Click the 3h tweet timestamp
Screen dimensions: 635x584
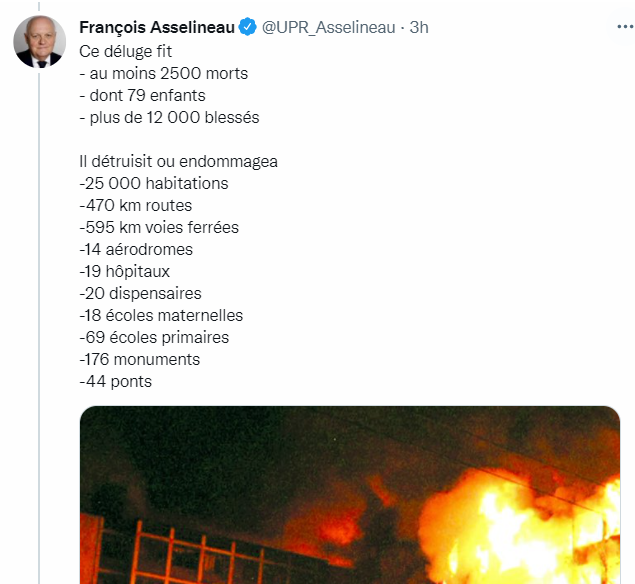[419, 28]
